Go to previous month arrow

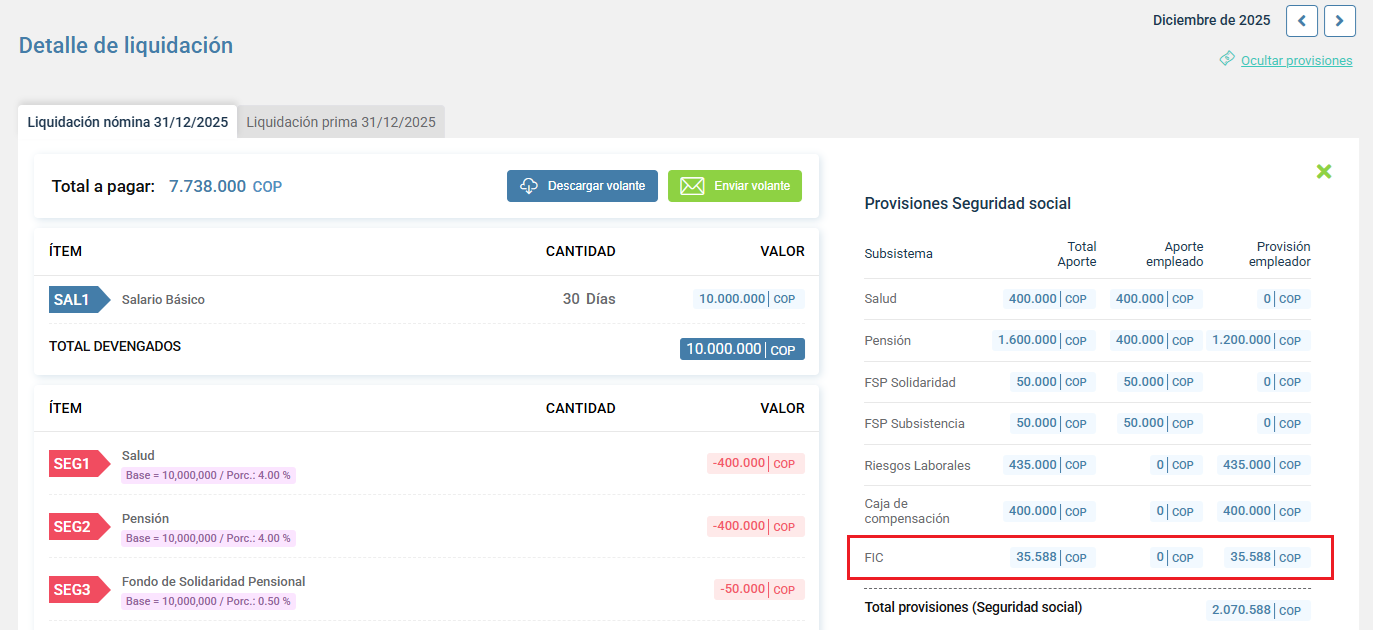(x=1301, y=21)
